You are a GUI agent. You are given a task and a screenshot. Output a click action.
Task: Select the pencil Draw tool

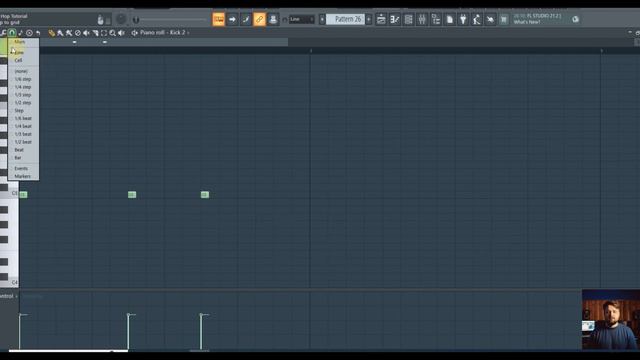(51, 33)
